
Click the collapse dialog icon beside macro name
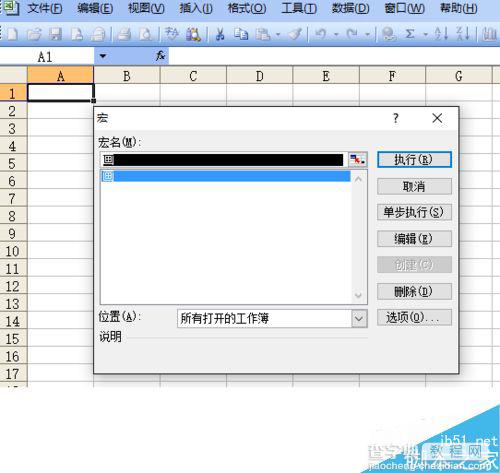coord(358,160)
